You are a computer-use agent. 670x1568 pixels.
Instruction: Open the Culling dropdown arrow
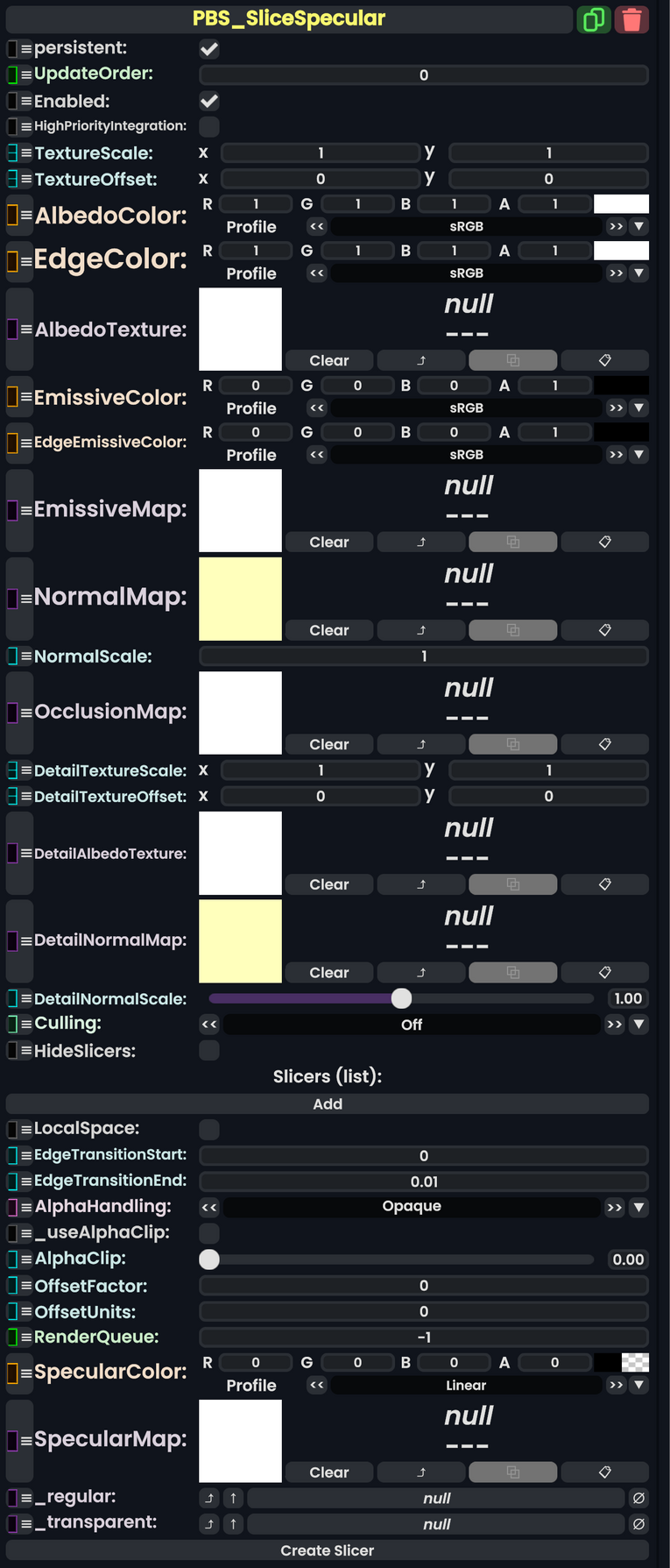[639, 1025]
